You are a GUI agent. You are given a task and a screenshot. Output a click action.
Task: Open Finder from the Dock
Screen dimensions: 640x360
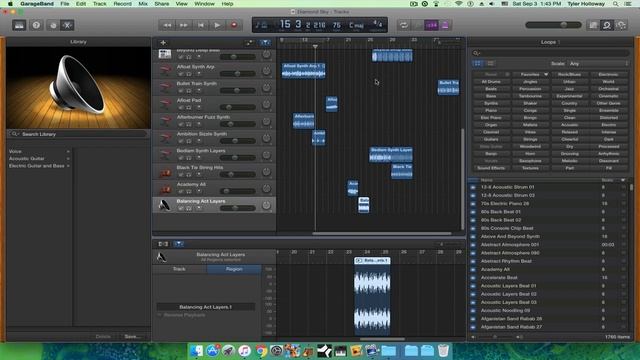196,351
